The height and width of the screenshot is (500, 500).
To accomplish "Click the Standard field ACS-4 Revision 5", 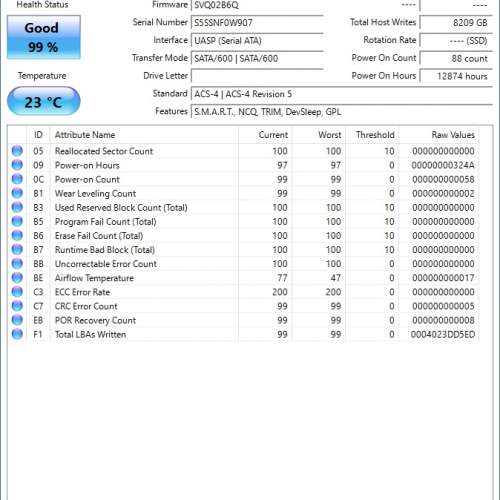I will pos(342,94).
